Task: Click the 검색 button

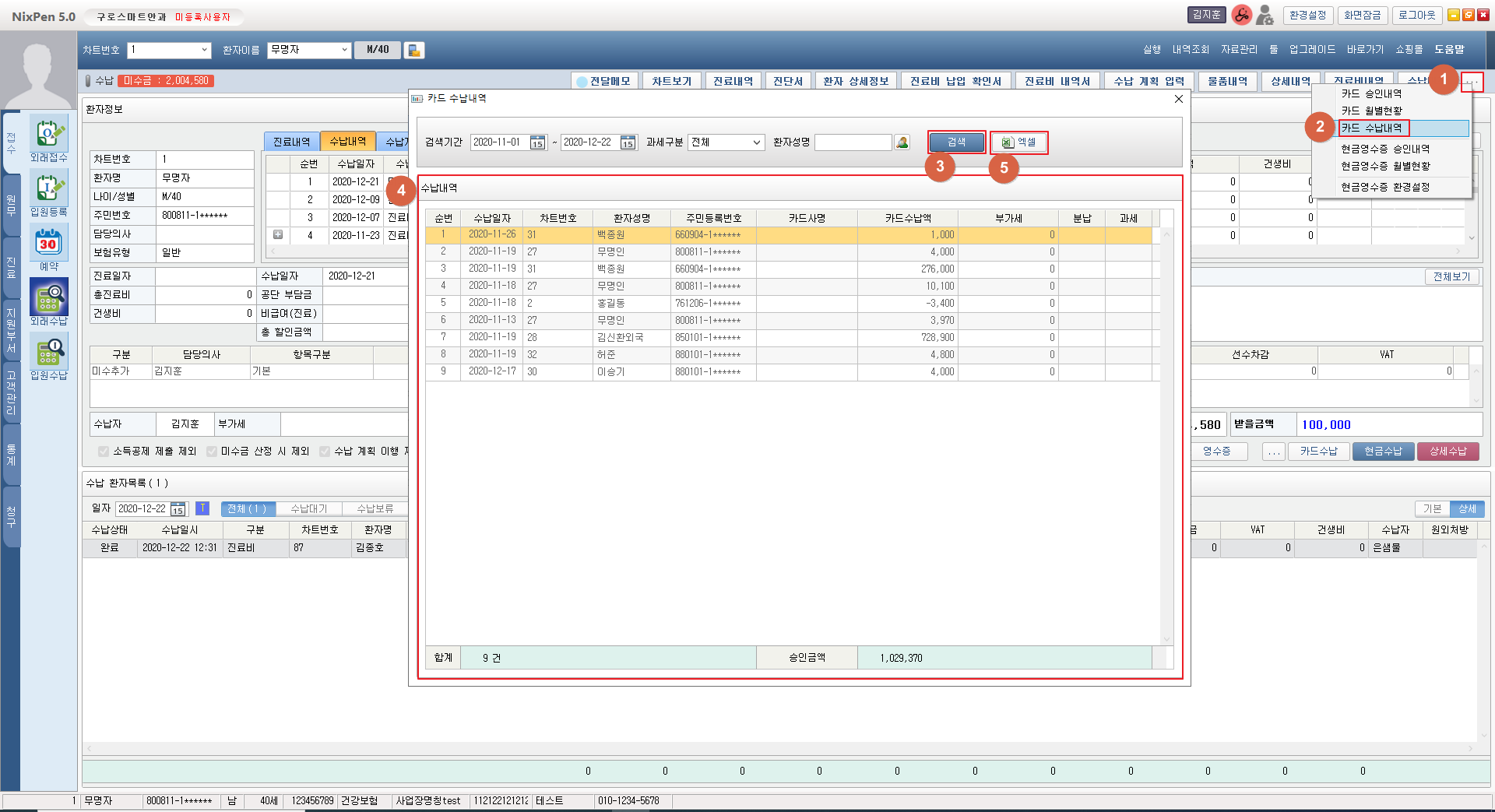Action: pyautogui.click(x=956, y=142)
